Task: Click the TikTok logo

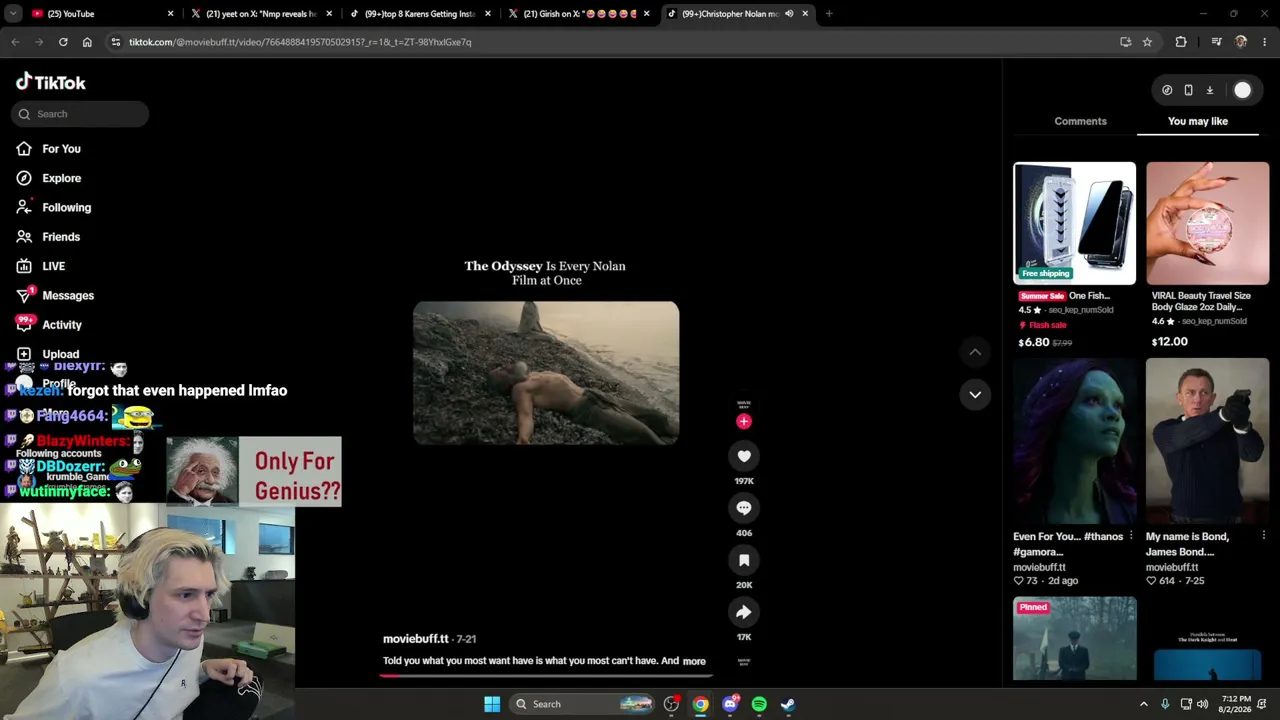Action: pyautogui.click(x=51, y=82)
